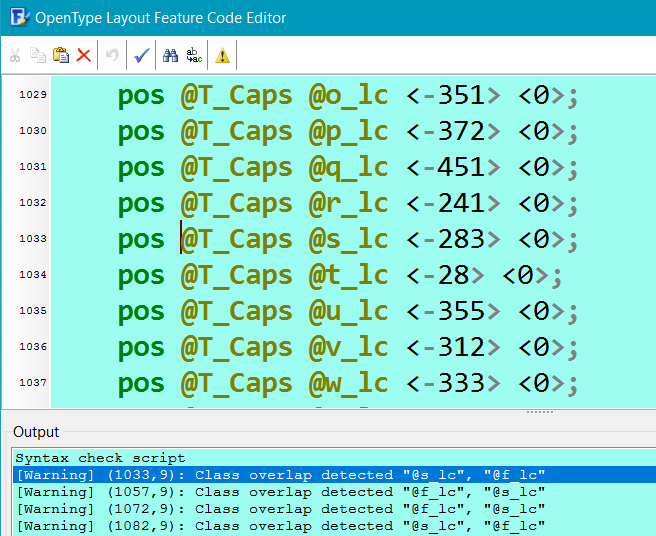Viewport: 656px width, 536px height.
Task: Click line number 1032 in gutter
Action: coord(33,203)
